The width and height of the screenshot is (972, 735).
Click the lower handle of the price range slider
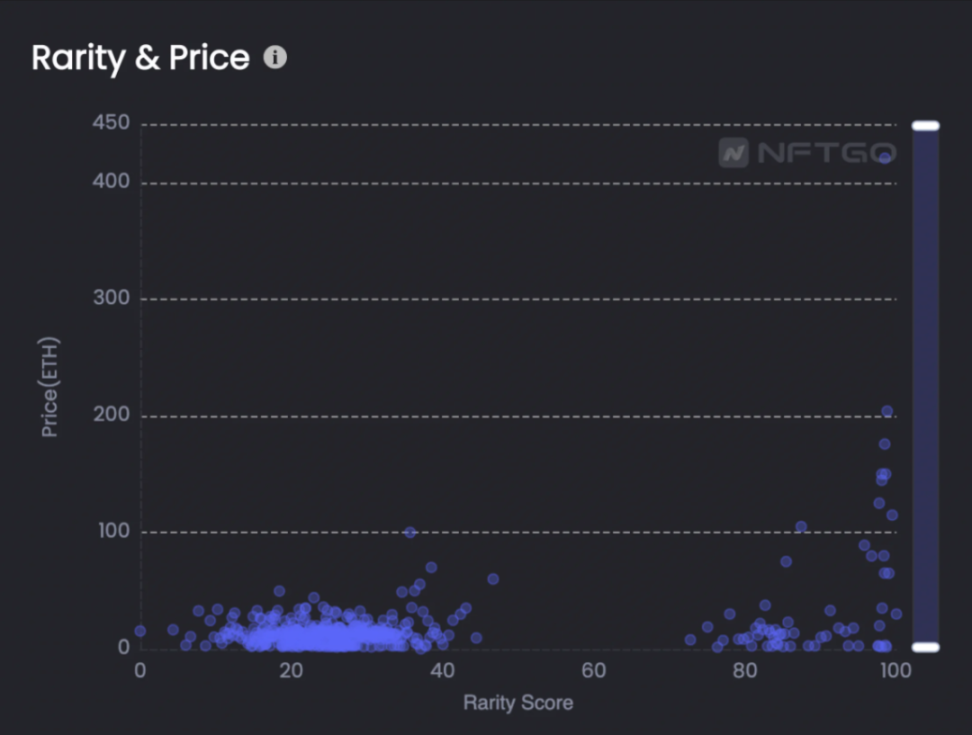(925, 647)
